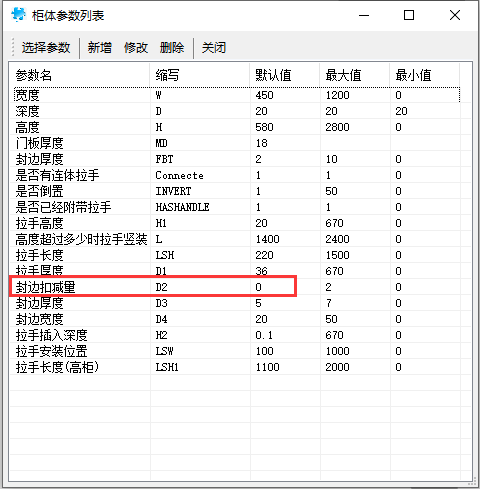
Task: Click the app icon in title bar
Action: 18,15
